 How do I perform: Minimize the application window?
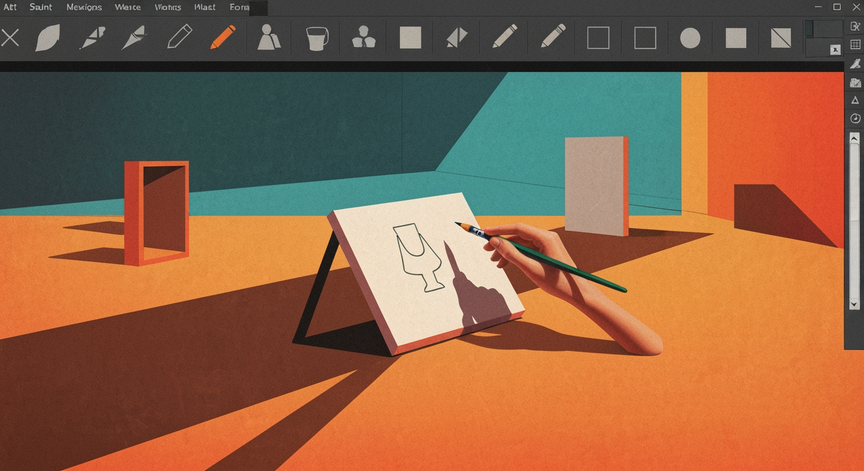click(x=819, y=7)
